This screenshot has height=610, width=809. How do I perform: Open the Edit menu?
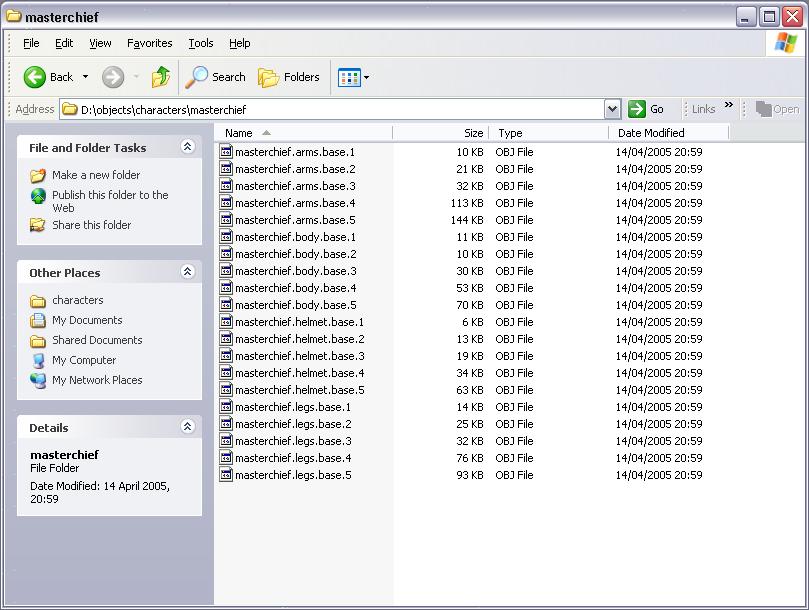(64, 43)
